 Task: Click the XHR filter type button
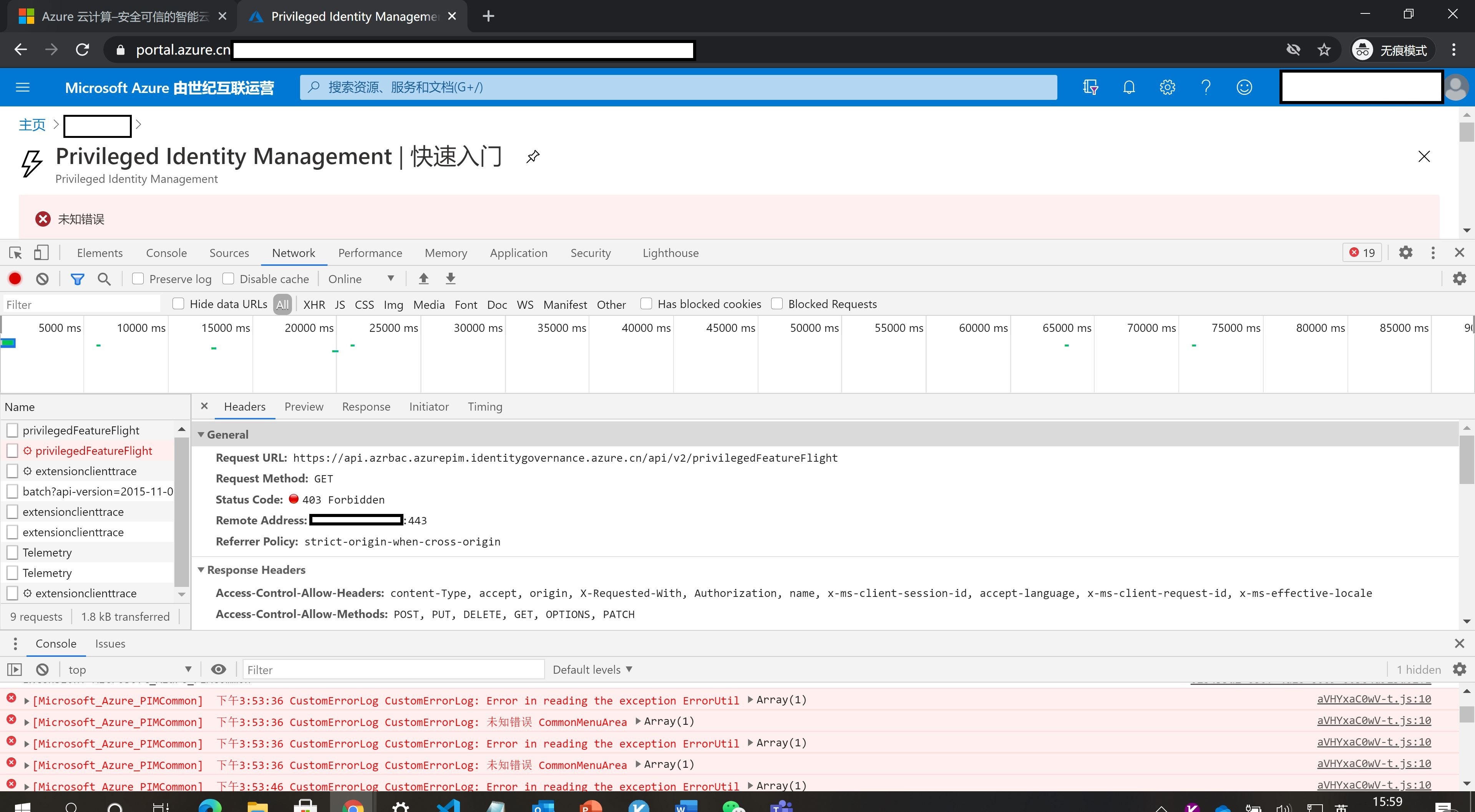pos(314,305)
